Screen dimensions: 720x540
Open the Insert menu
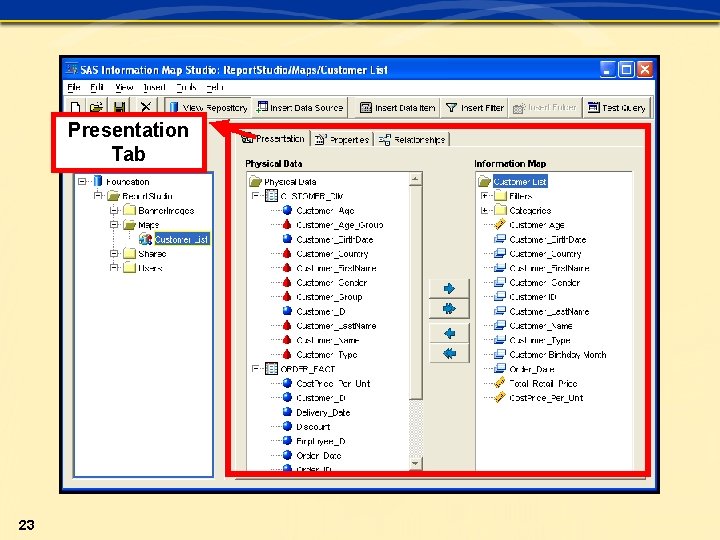pos(154,87)
